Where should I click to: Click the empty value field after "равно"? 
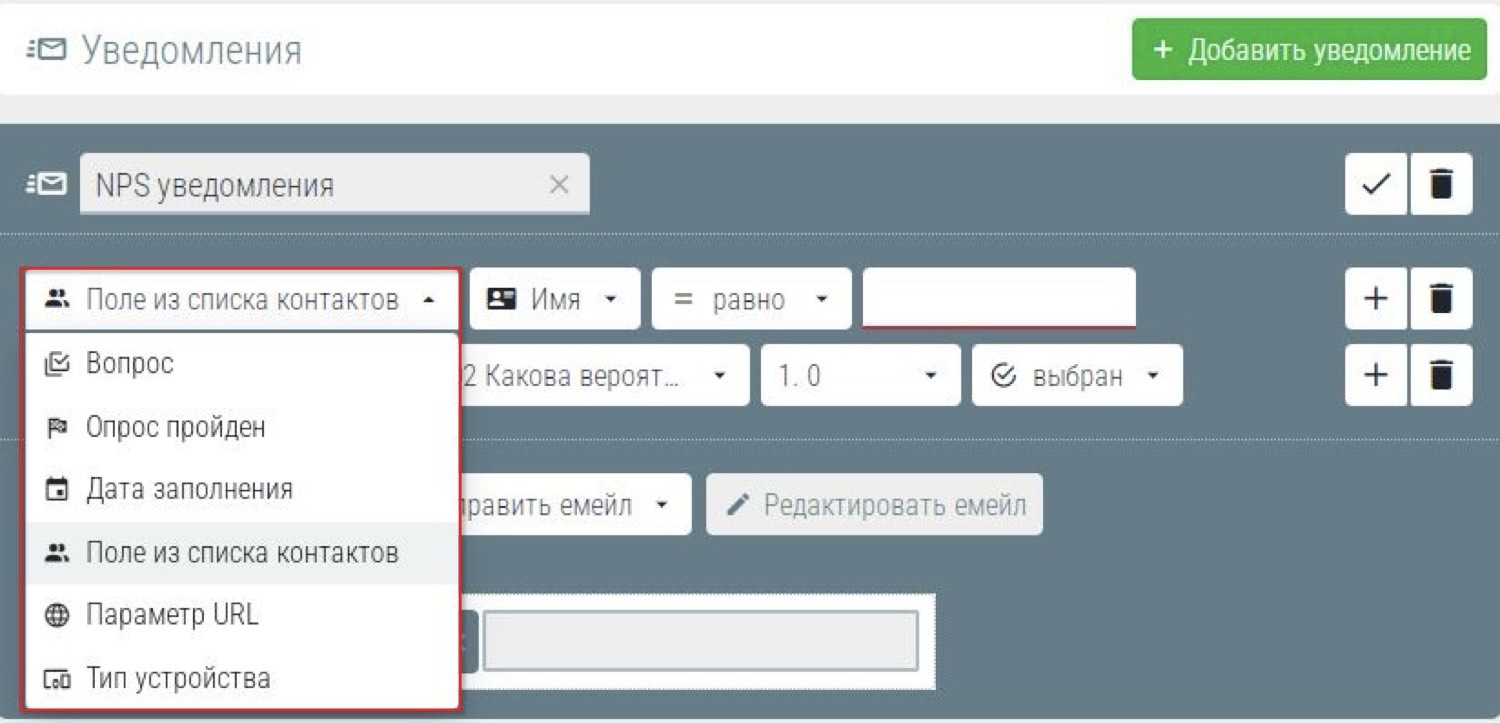[998, 297]
